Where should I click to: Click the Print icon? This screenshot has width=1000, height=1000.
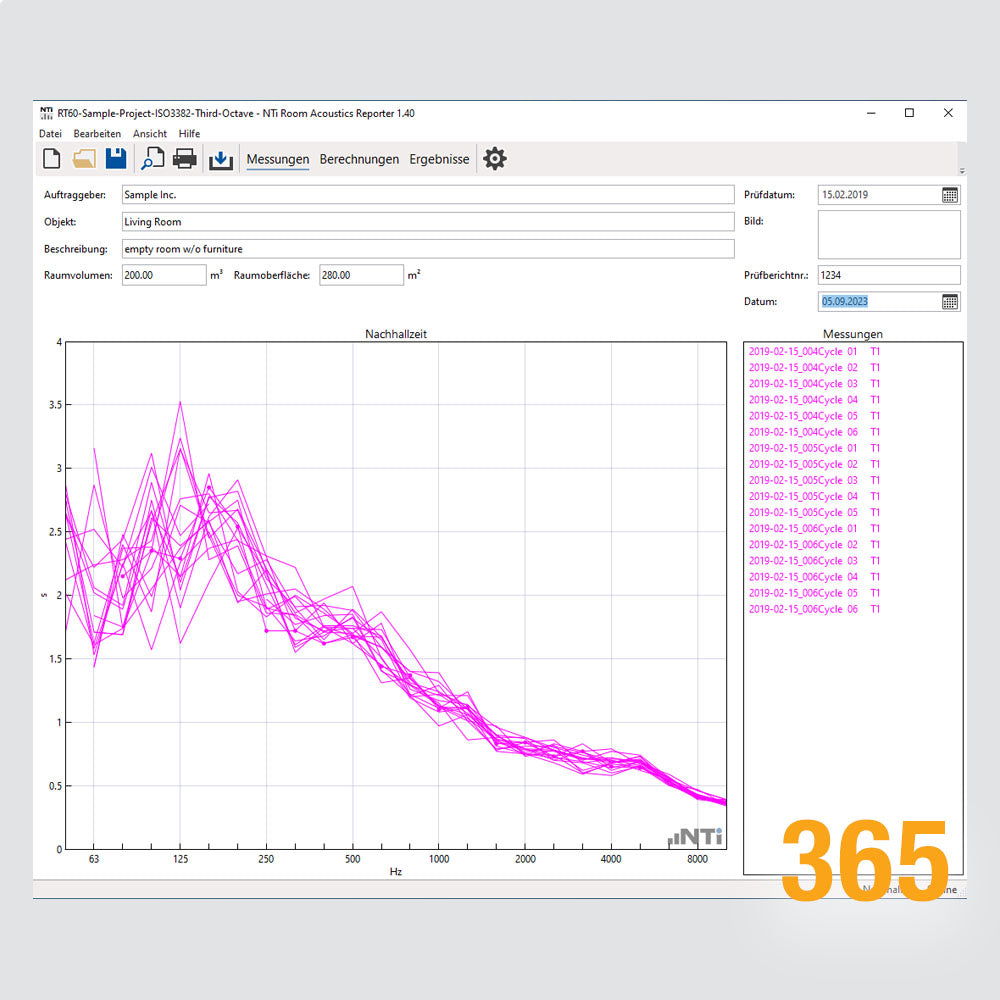[185, 158]
